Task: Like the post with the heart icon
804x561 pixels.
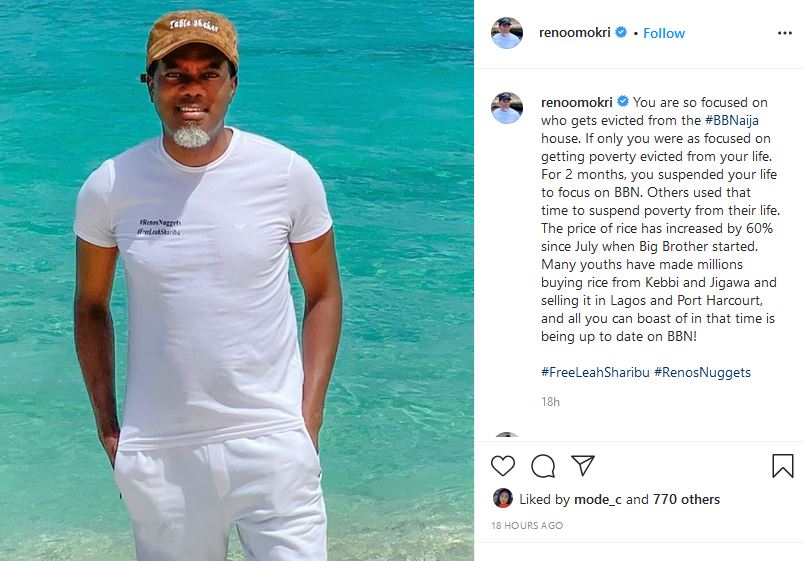Action: click(503, 466)
